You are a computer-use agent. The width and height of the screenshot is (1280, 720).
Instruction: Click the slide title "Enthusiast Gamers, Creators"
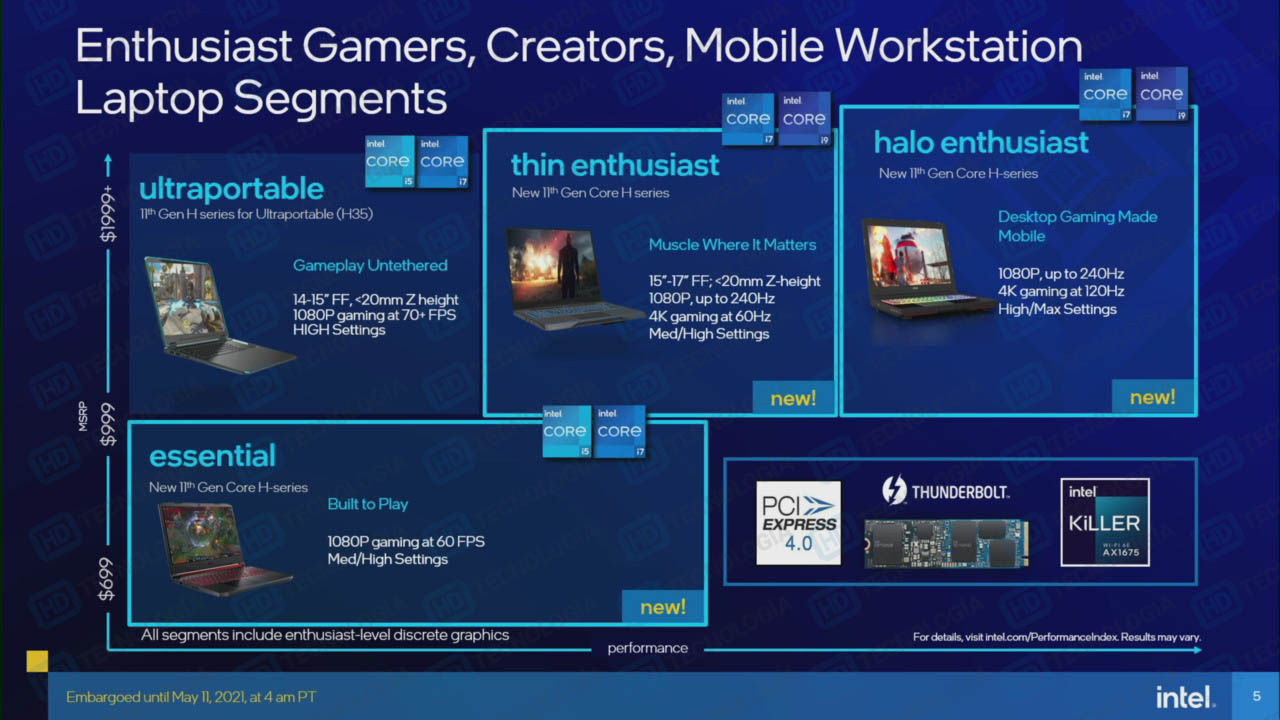(578, 72)
